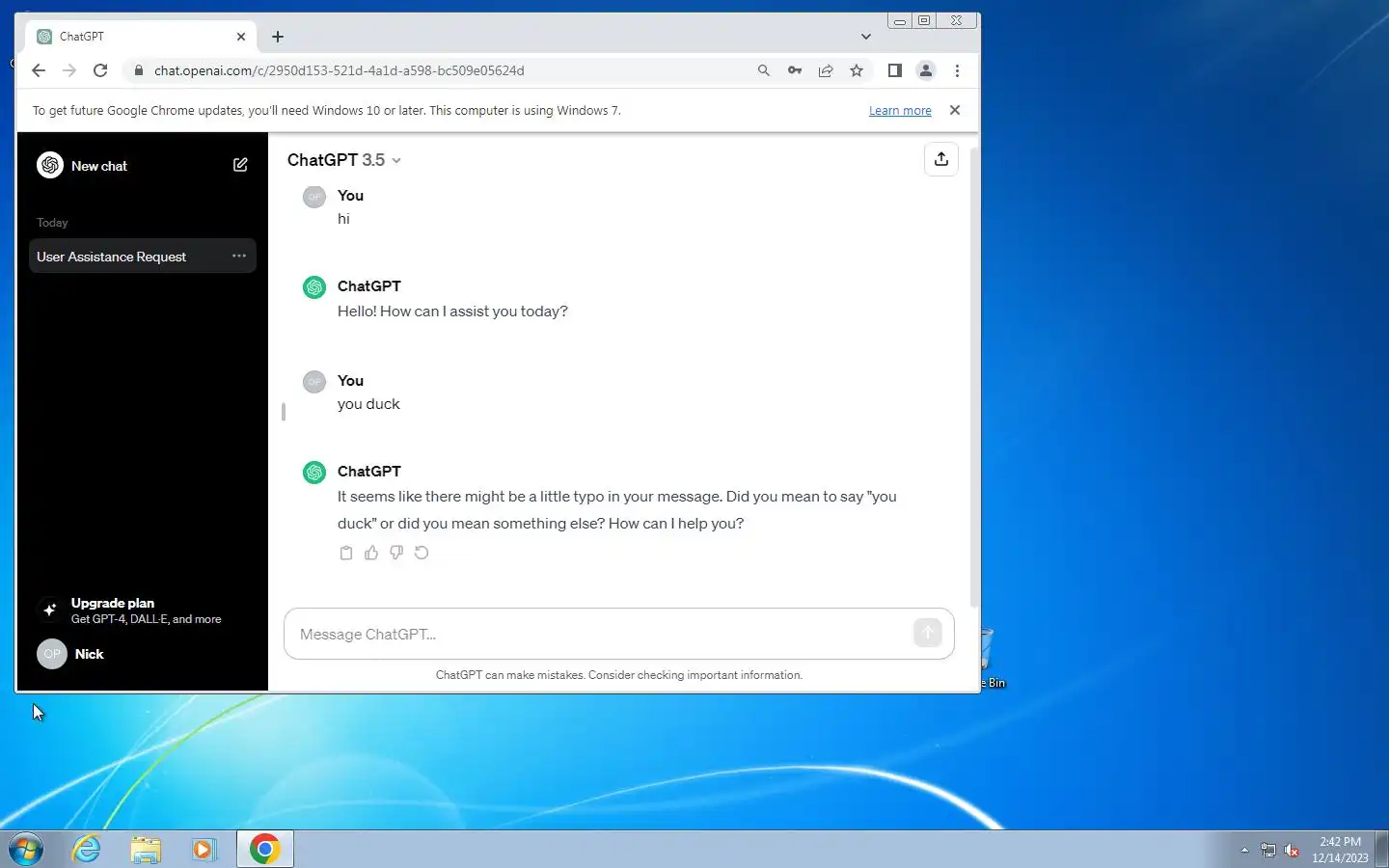Reload the ChatGPT page
This screenshot has width=1389, height=868.
coord(100,70)
